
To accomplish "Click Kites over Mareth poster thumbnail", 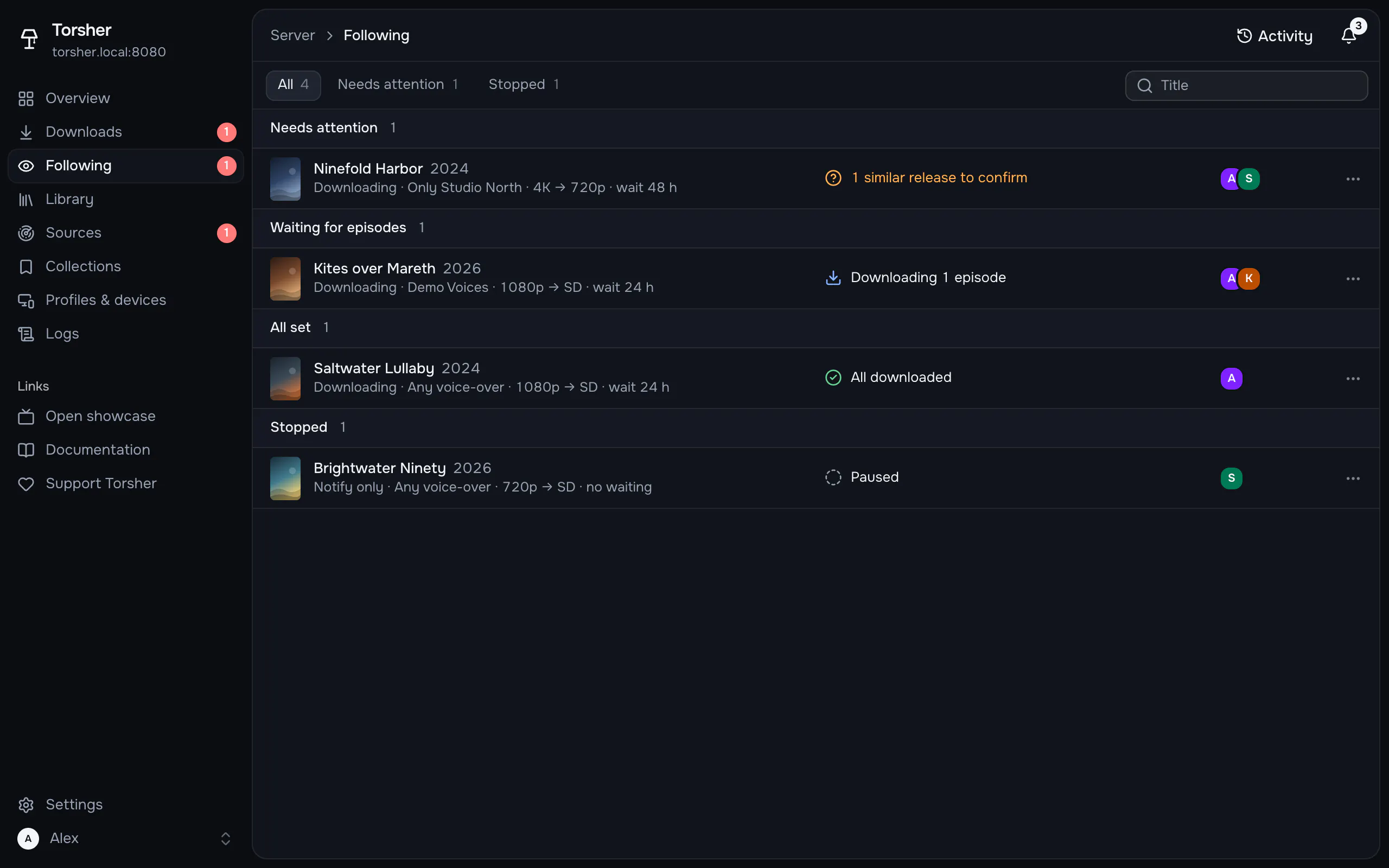I will click(x=285, y=278).
